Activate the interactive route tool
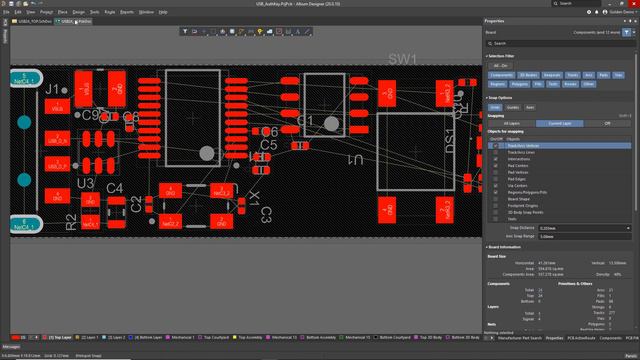640x360 pixels. click(x=241, y=31)
